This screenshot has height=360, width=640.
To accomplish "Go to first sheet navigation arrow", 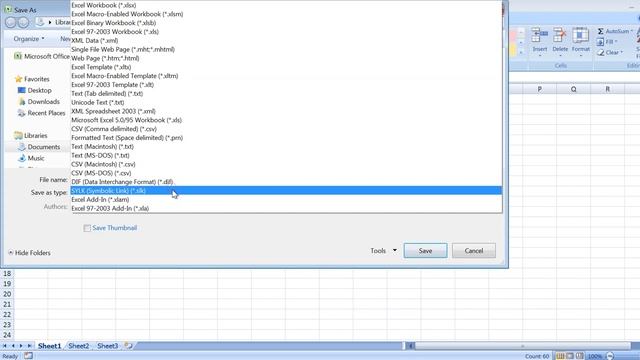I will point(5,346).
